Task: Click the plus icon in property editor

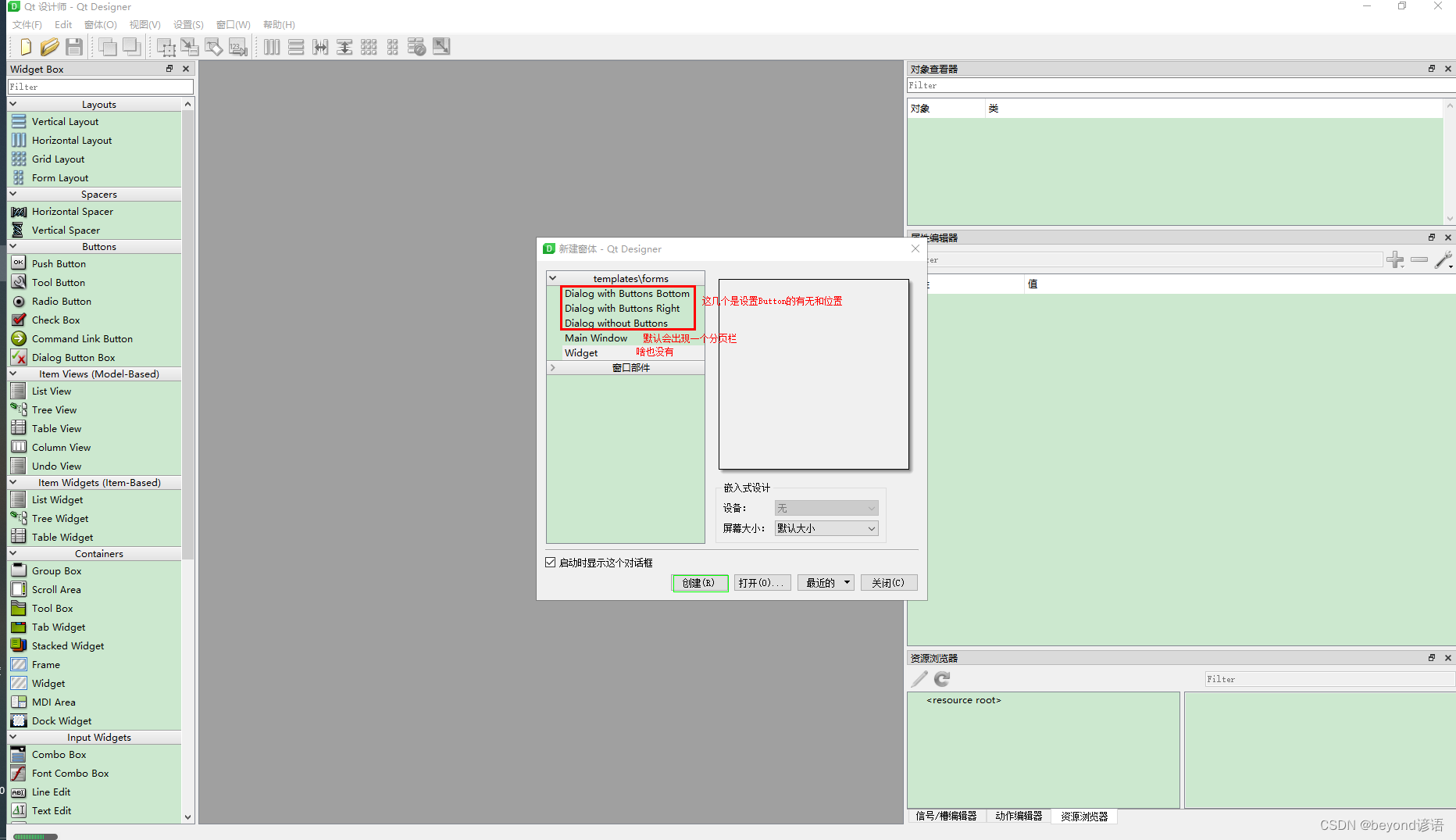Action: [1395, 259]
